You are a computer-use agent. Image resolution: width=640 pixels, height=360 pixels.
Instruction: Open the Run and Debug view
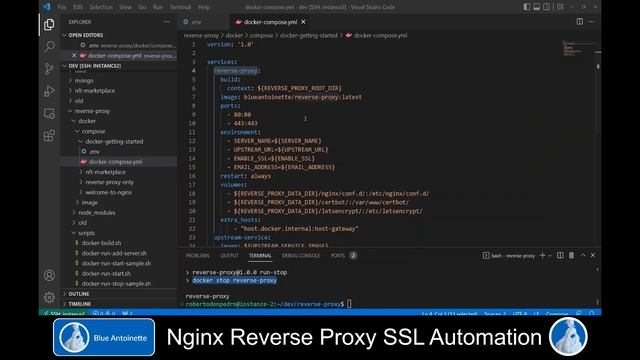pos(49,91)
